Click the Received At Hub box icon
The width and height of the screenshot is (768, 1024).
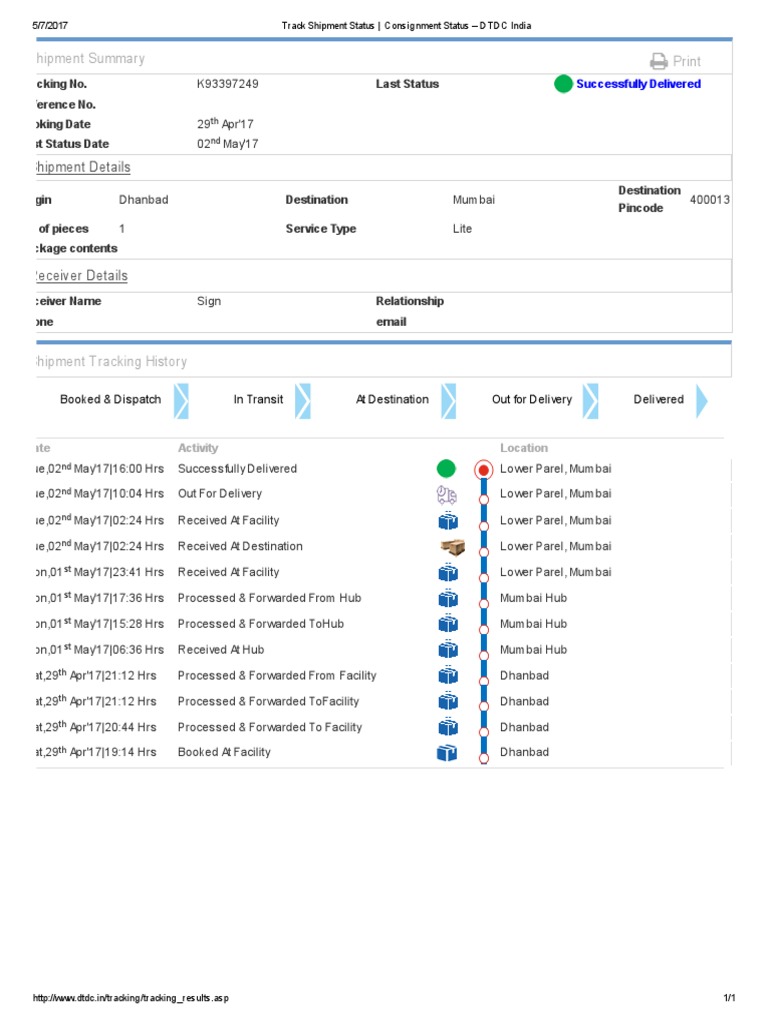(447, 650)
